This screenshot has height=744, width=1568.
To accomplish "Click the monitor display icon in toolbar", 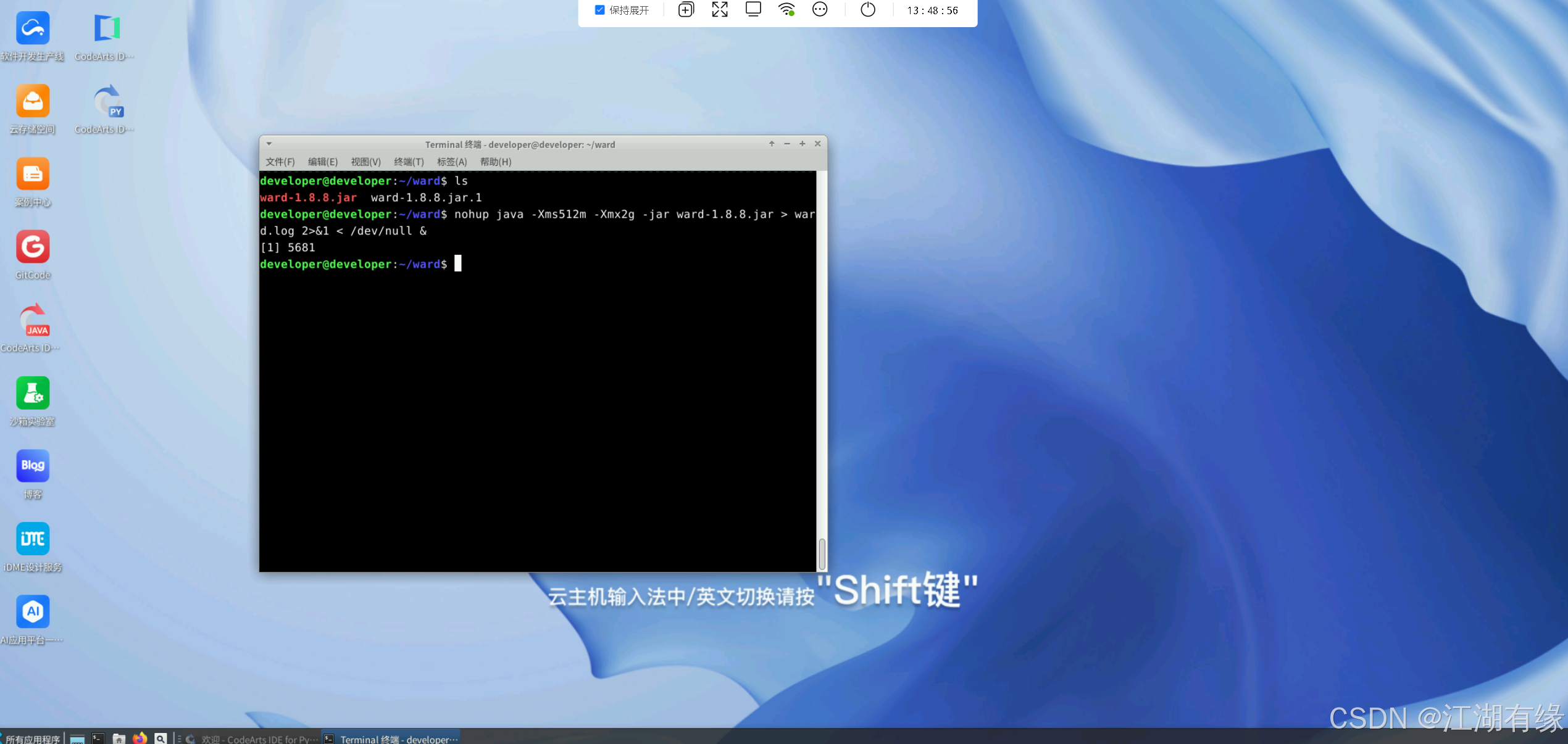I will 753,10.
